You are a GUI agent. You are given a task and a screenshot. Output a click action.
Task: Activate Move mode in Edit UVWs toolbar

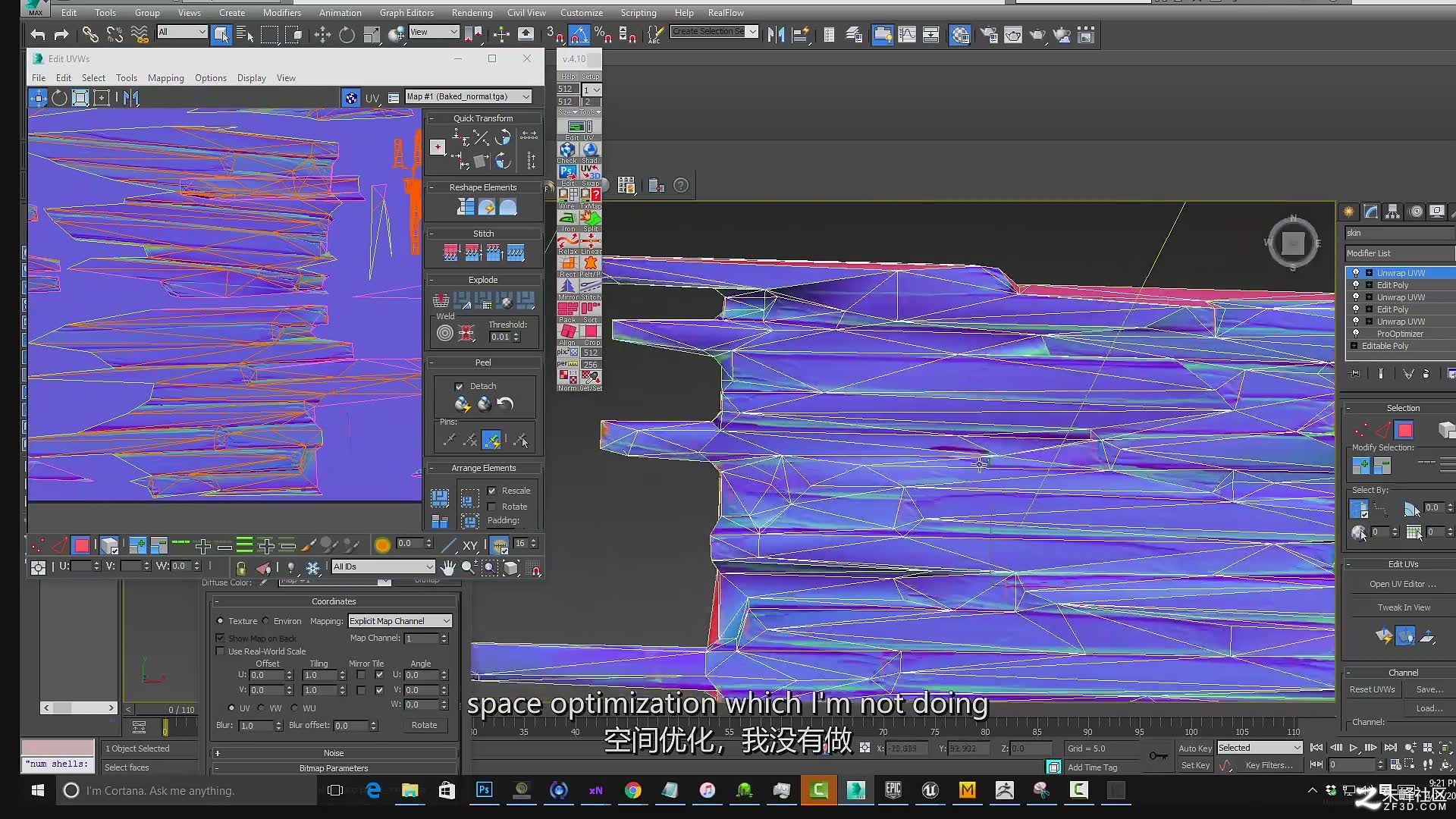coord(38,98)
